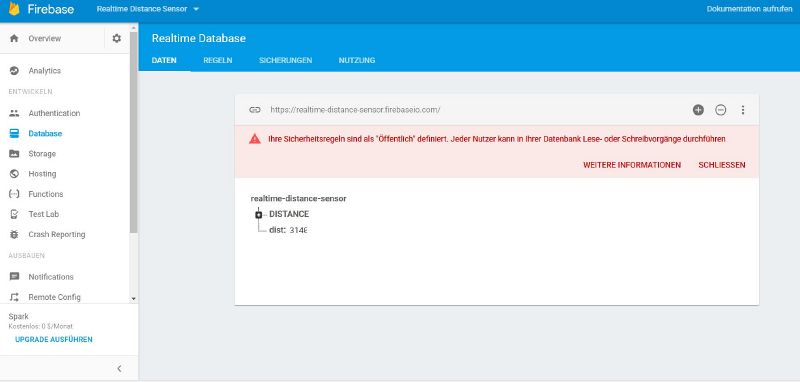Open the Realtime Distance Sensor project dropdown
This screenshot has width=800, height=382.
click(147, 9)
